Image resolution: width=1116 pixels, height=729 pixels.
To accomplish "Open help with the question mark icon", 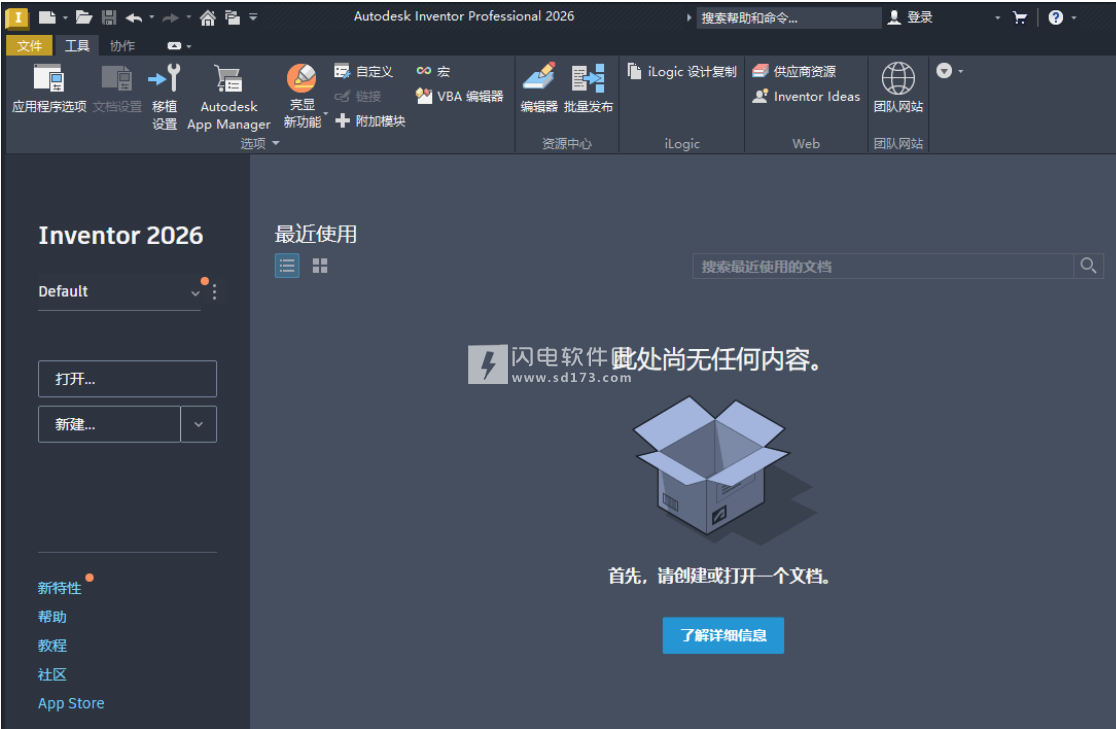I will [x=1056, y=18].
